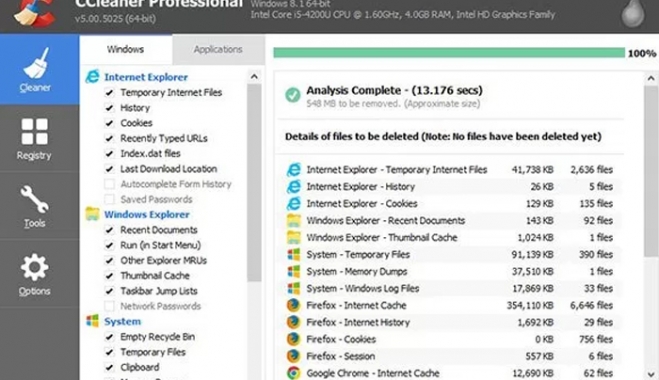Enable the Autocomplete Form History checkbox
Image resolution: width=659 pixels, height=380 pixels.
(x=109, y=184)
